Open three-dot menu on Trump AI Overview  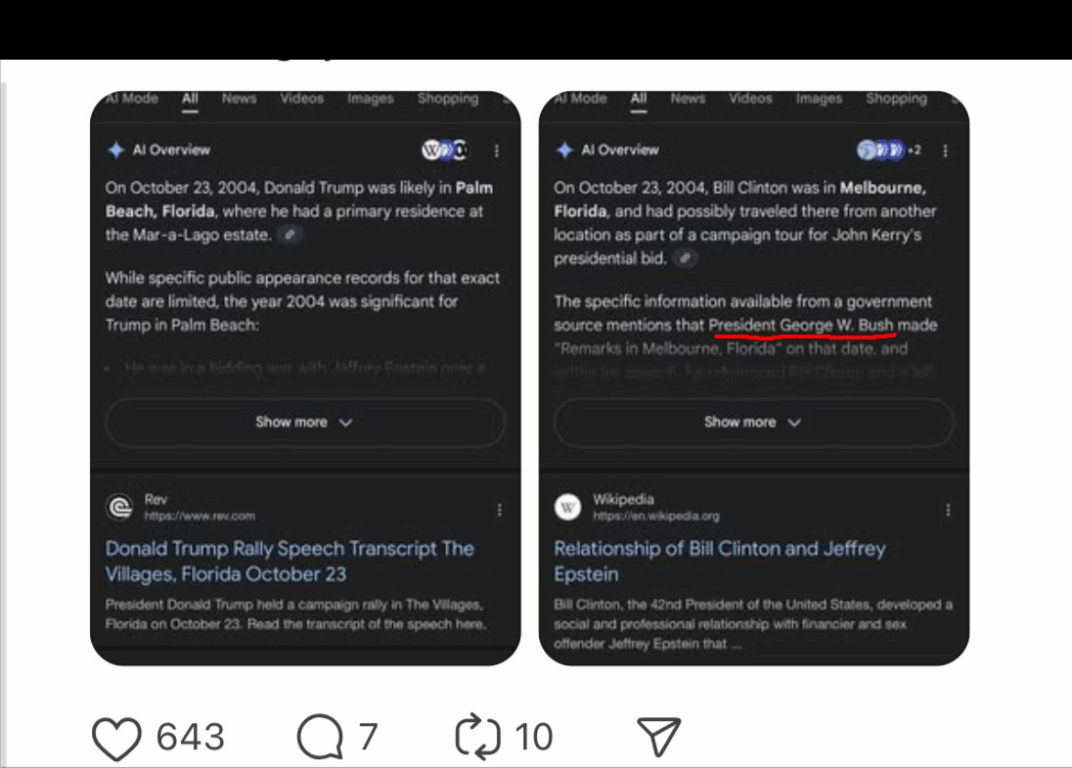[497, 151]
